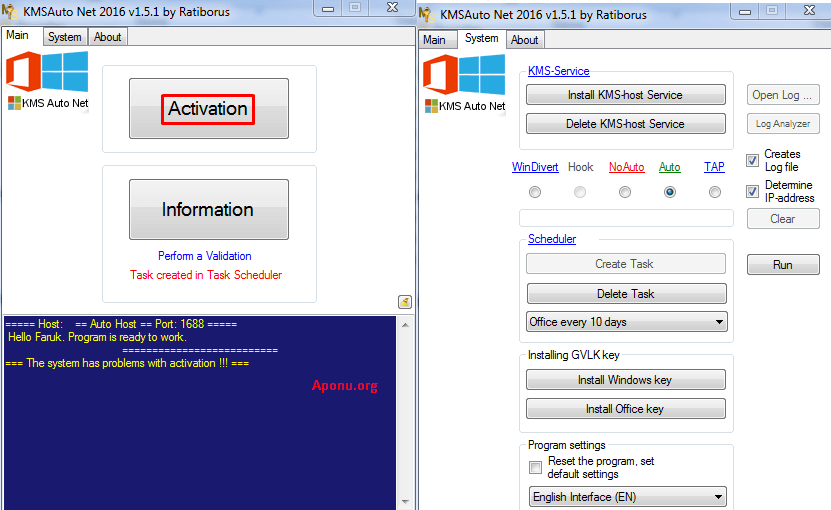Select the Hook radio button
The height and width of the screenshot is (510, 831).
click(580, 192)
